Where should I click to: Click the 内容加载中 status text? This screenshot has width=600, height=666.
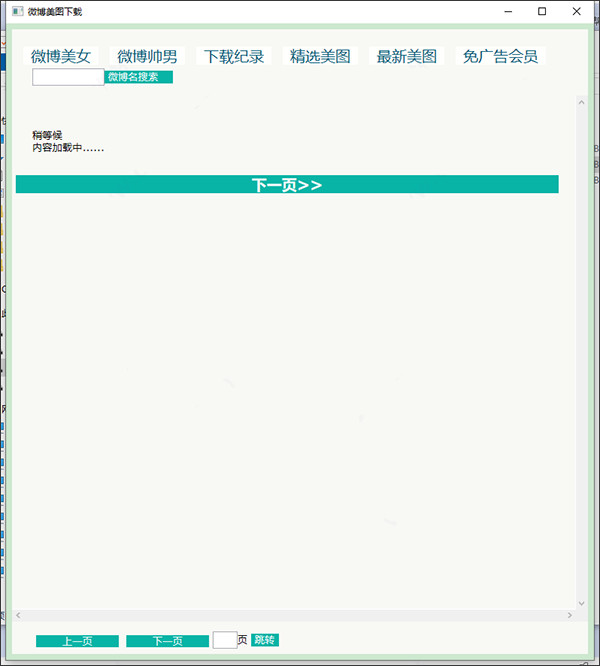(x=68, y=148)
